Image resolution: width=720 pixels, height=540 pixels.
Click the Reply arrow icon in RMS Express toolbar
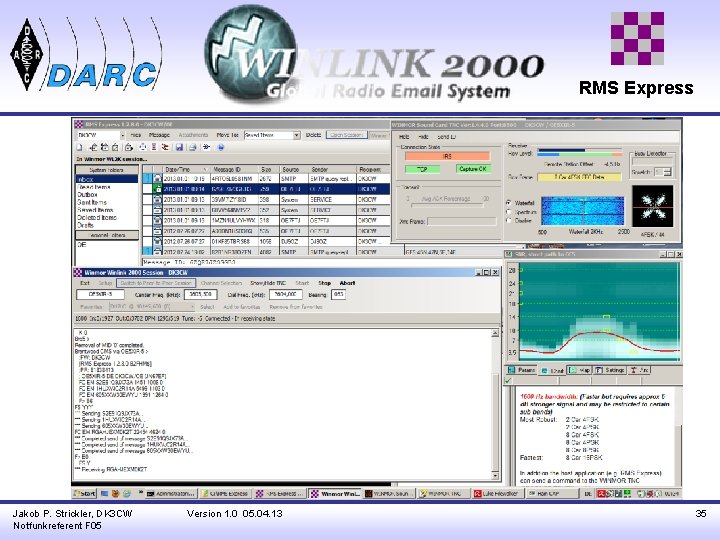pyautogui.click(x=93, y=147)
